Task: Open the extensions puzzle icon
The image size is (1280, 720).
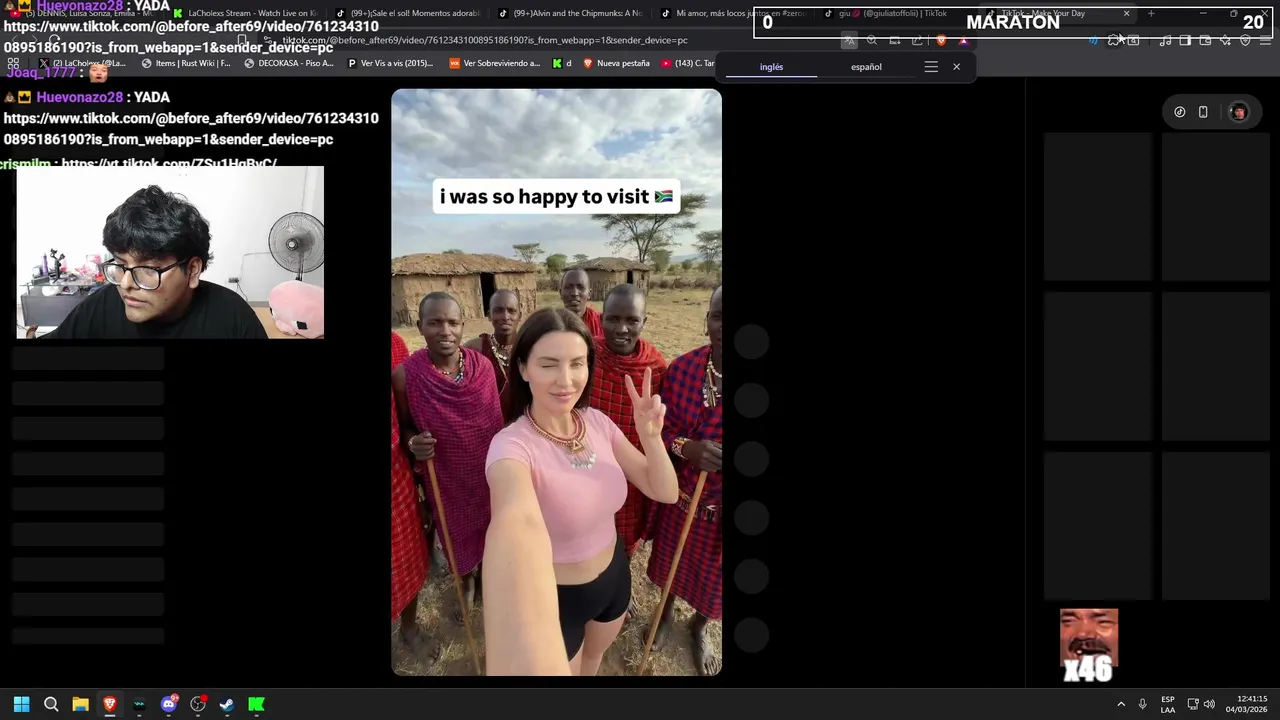Action: [1113, 41]
